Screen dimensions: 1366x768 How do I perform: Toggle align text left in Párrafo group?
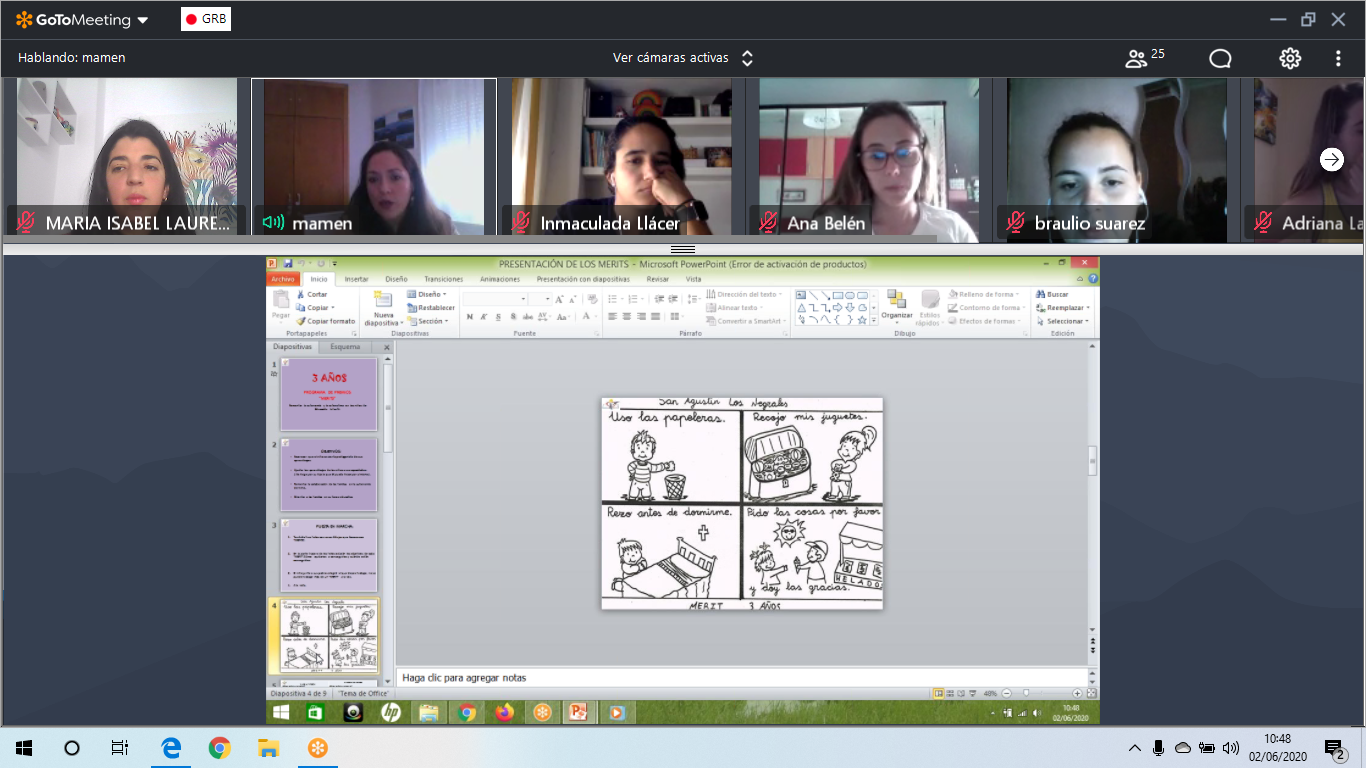coord(613,316)
